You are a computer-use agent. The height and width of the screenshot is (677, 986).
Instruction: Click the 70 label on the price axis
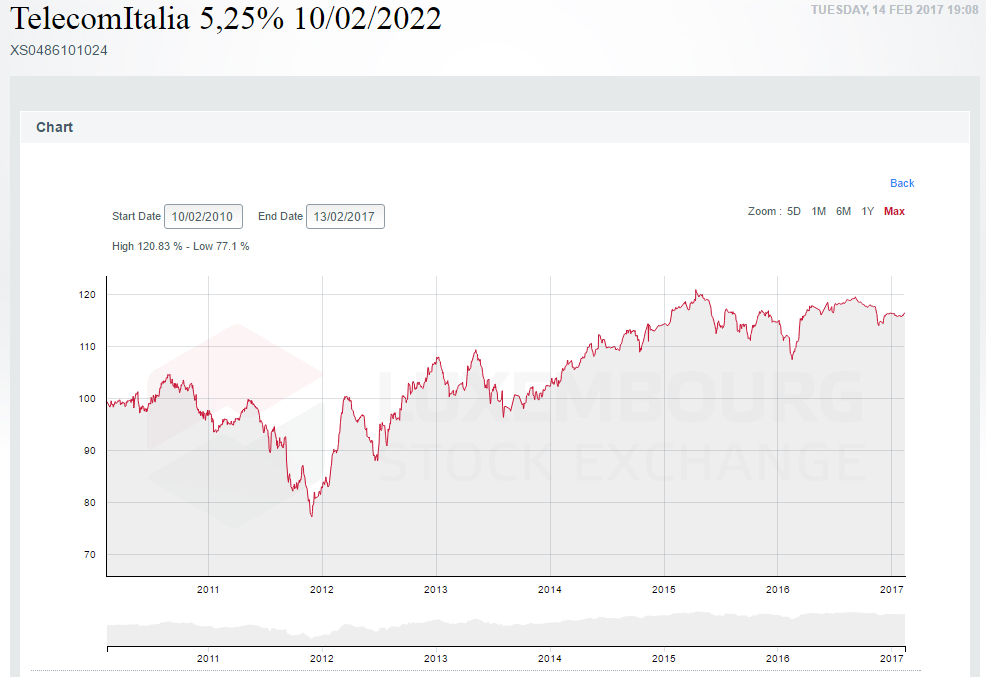90,554
